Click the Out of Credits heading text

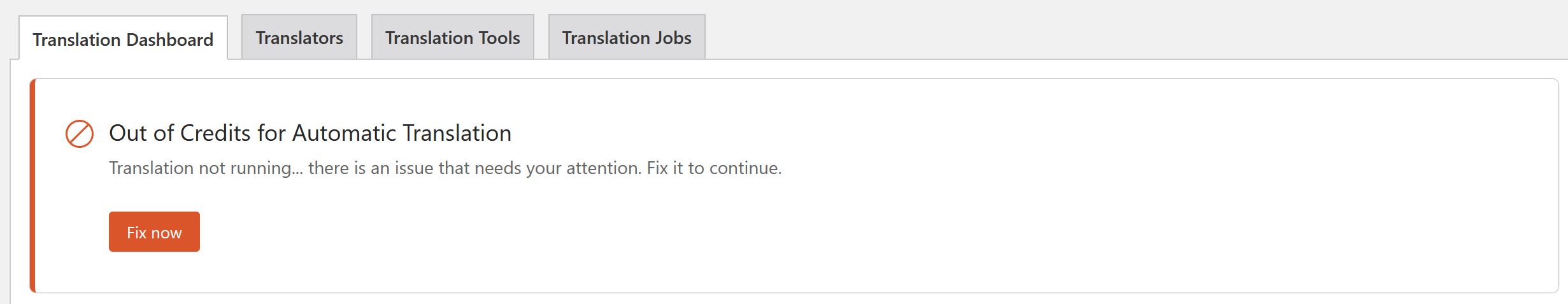click(x=310, y=133)
